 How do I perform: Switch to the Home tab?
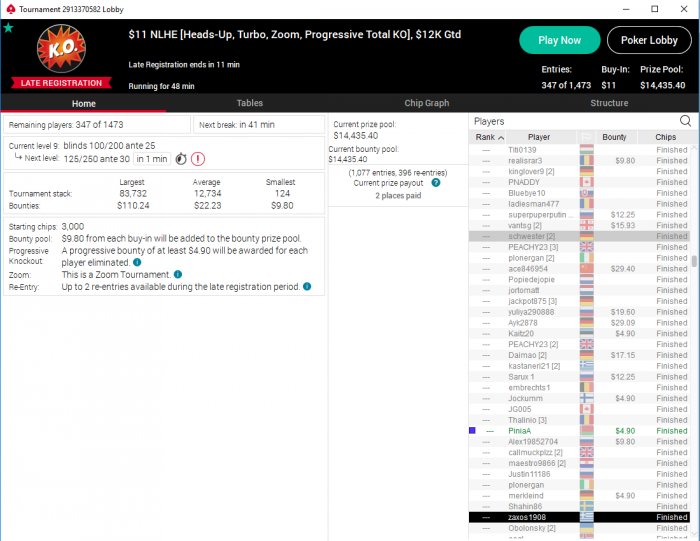(83, 103)
